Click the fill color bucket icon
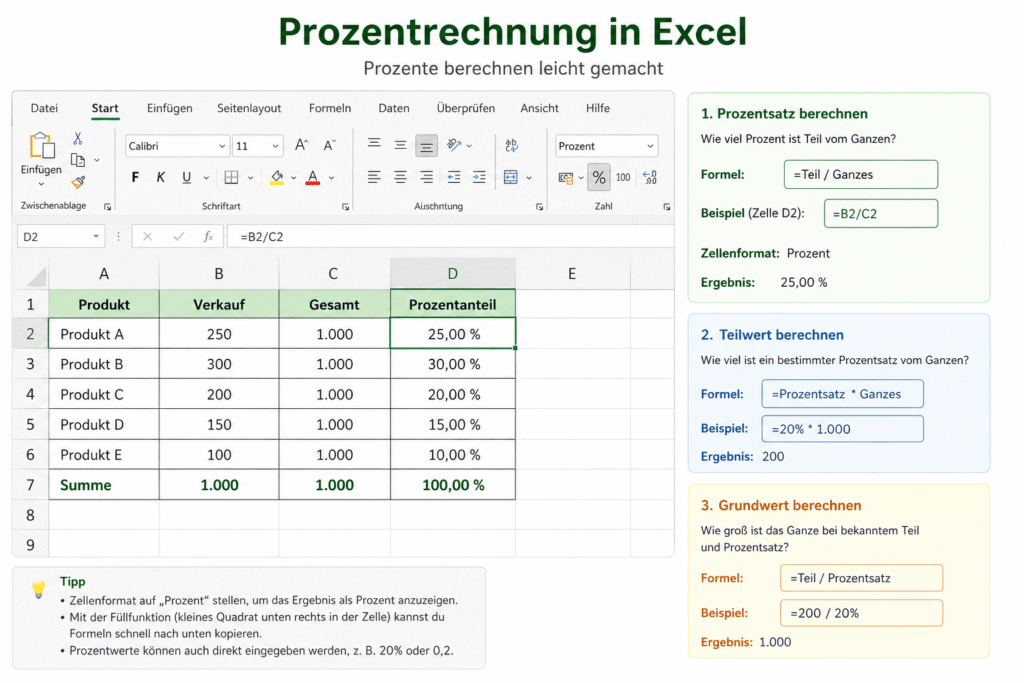 (277, 177)
